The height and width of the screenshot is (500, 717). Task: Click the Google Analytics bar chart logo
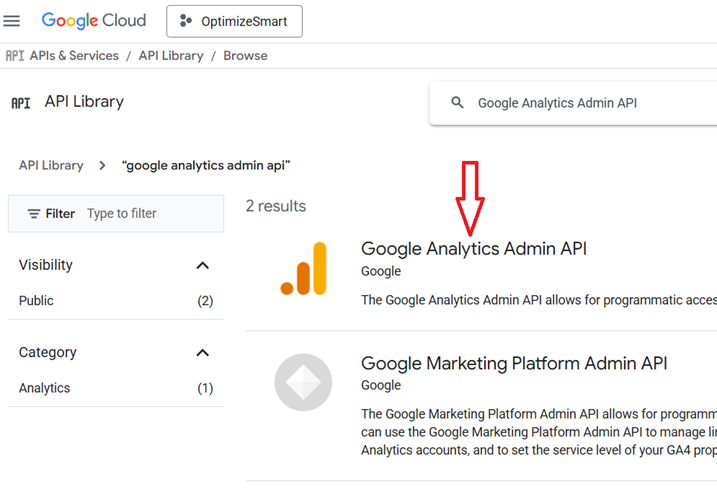coord(303,269)
